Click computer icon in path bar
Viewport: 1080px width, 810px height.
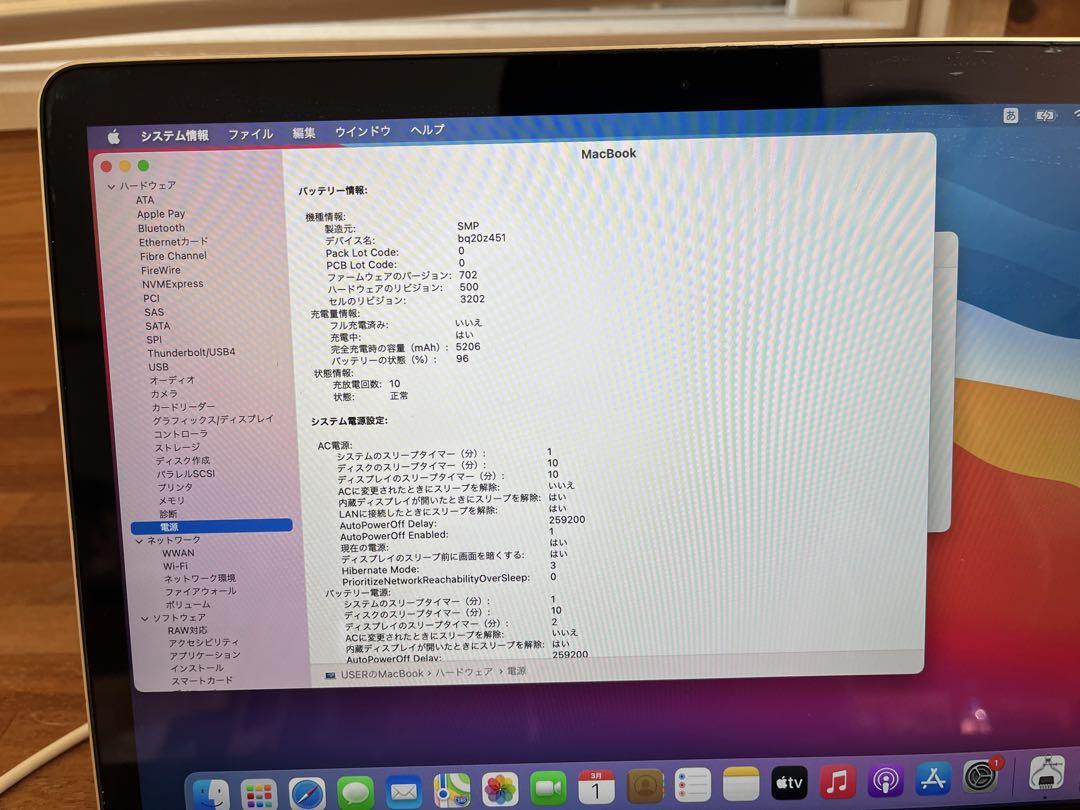pyautogui.click(x=331, y=675)
